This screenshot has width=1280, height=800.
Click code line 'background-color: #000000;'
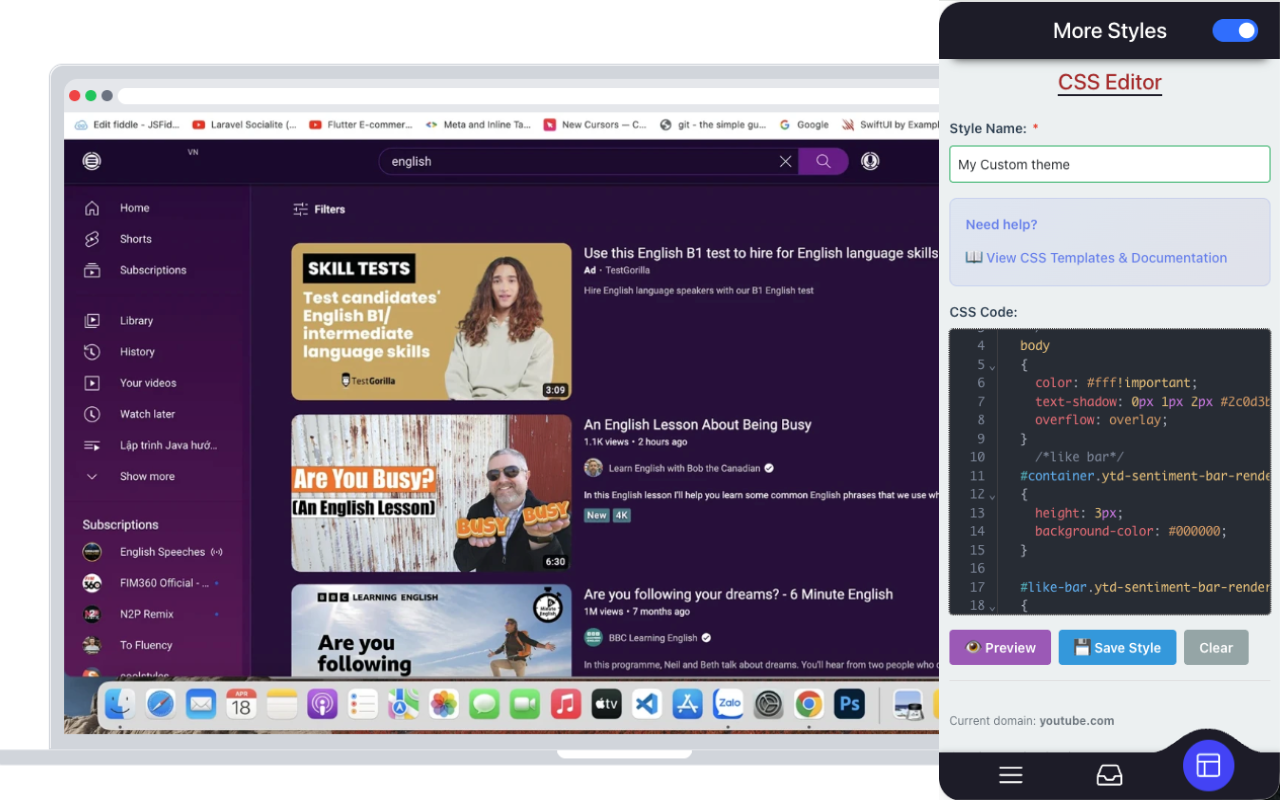click(1131, 531)
